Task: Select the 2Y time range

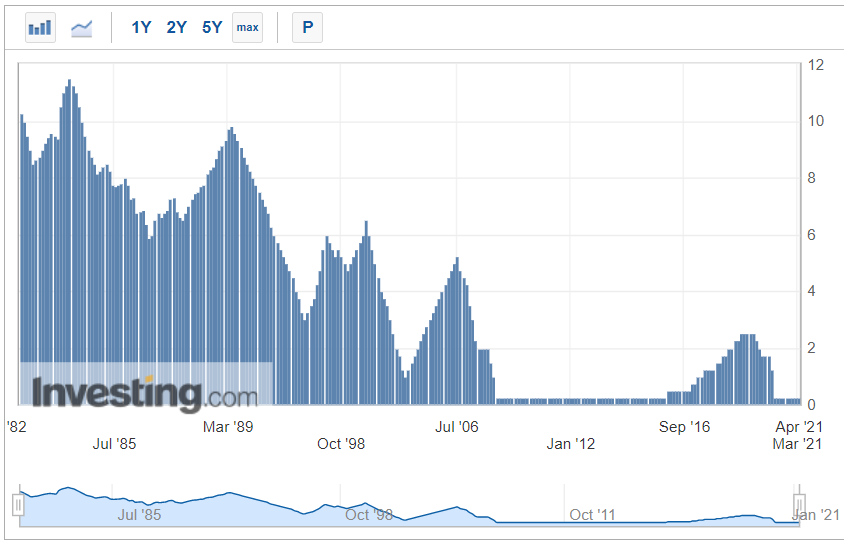Action: point(177,27)
